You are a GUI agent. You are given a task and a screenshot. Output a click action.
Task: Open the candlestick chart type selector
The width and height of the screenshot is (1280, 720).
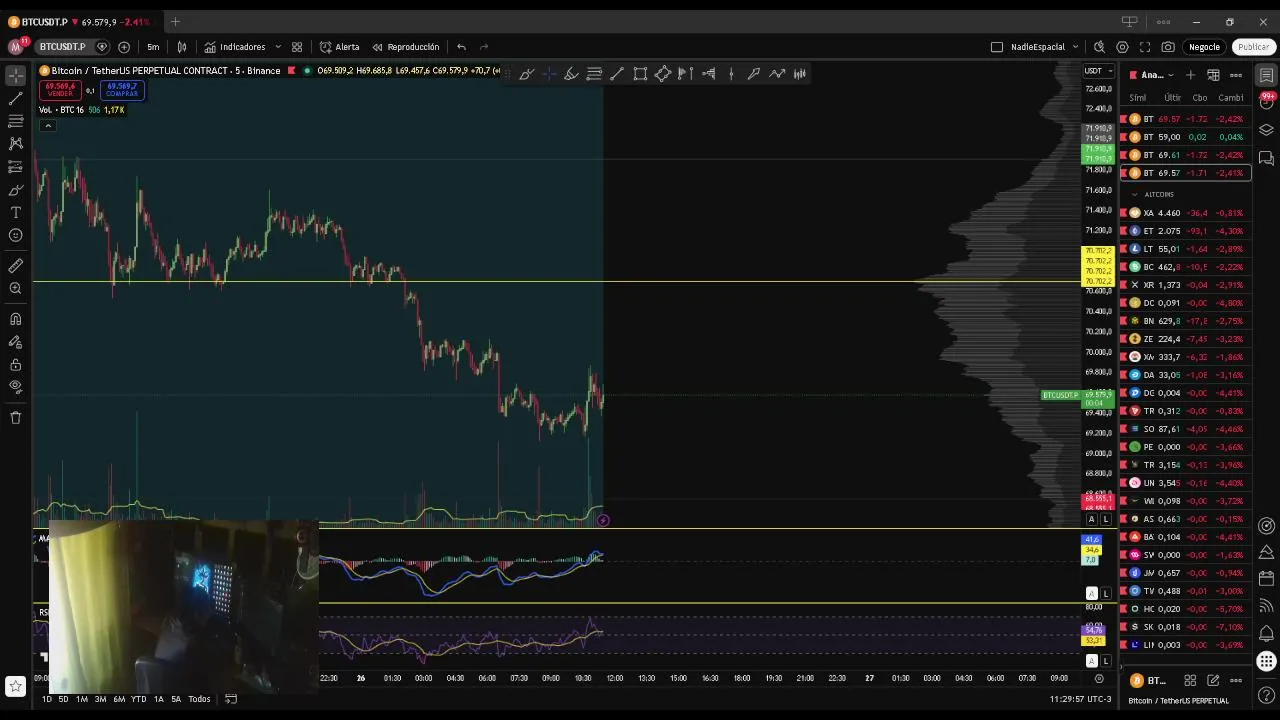point(182,47)
